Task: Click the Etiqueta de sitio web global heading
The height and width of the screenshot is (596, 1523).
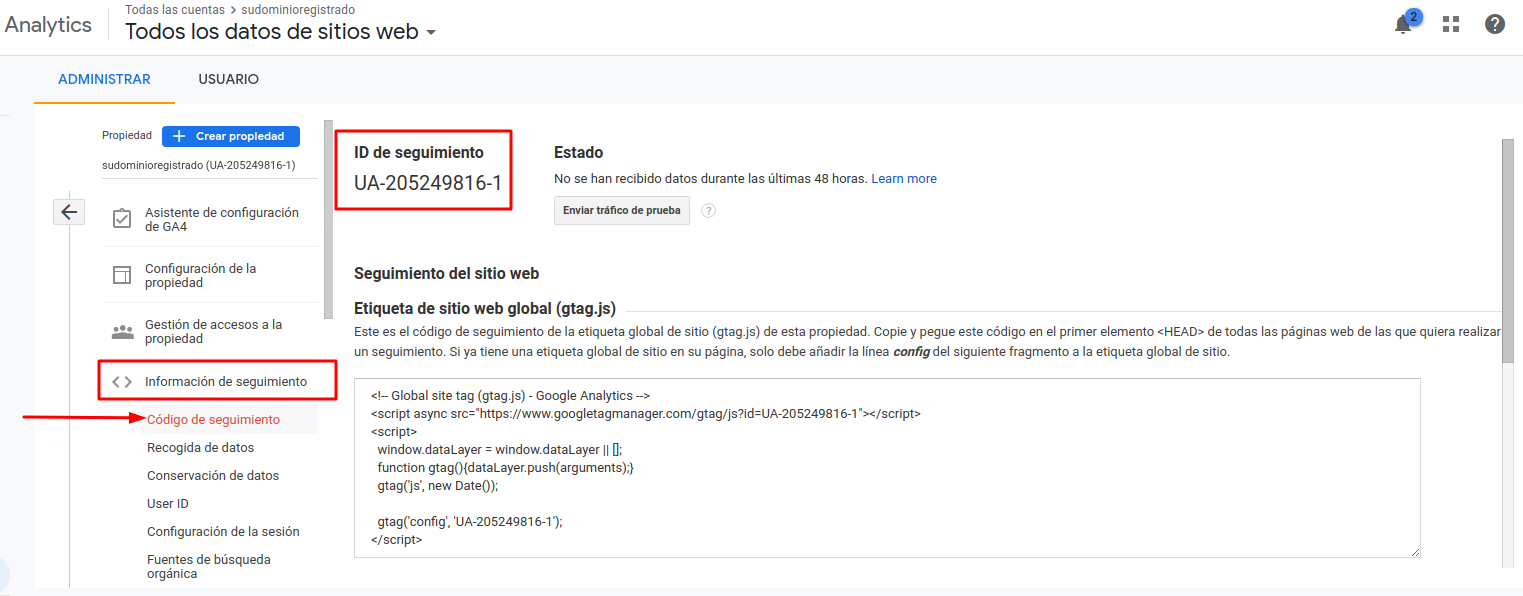Action: pos(485,308)
